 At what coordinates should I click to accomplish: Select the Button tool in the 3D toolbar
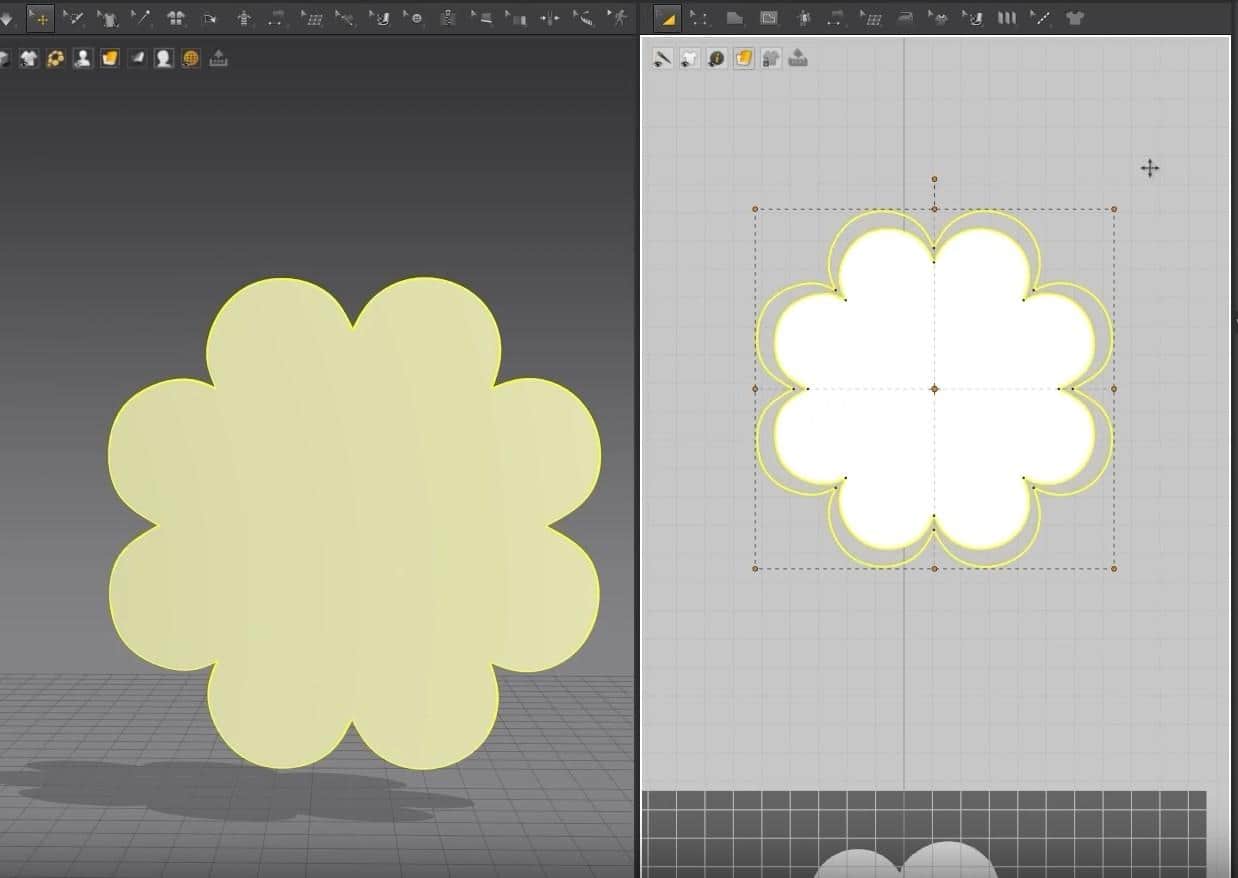click(x=414, y=18)
